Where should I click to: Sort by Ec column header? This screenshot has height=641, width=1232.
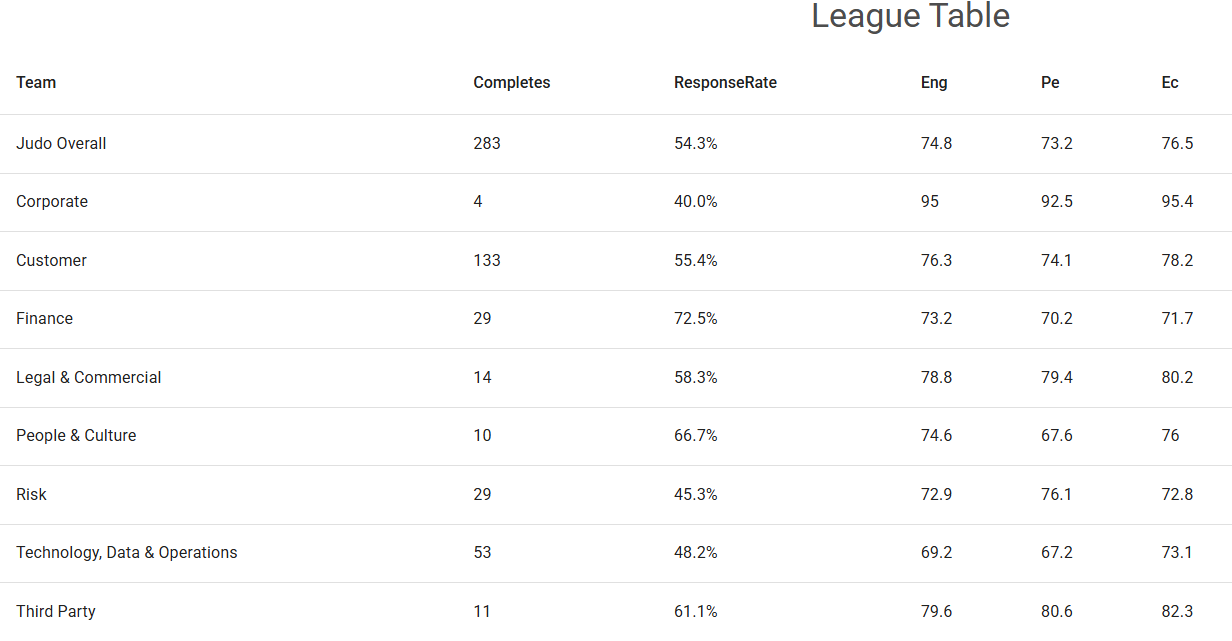click(1170, 83)
